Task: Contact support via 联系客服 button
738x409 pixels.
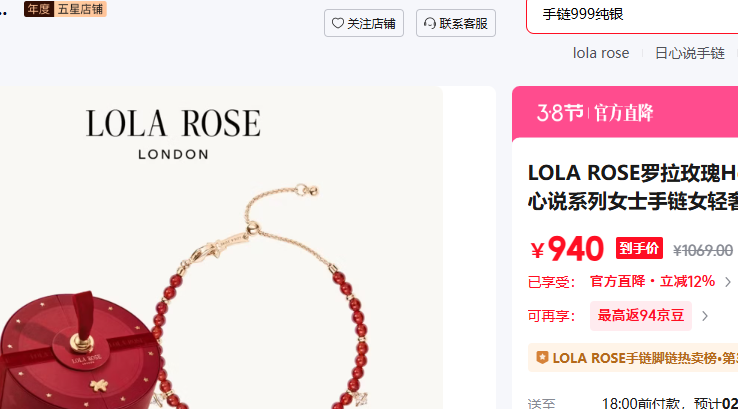Action: click(x=456, y=23)
